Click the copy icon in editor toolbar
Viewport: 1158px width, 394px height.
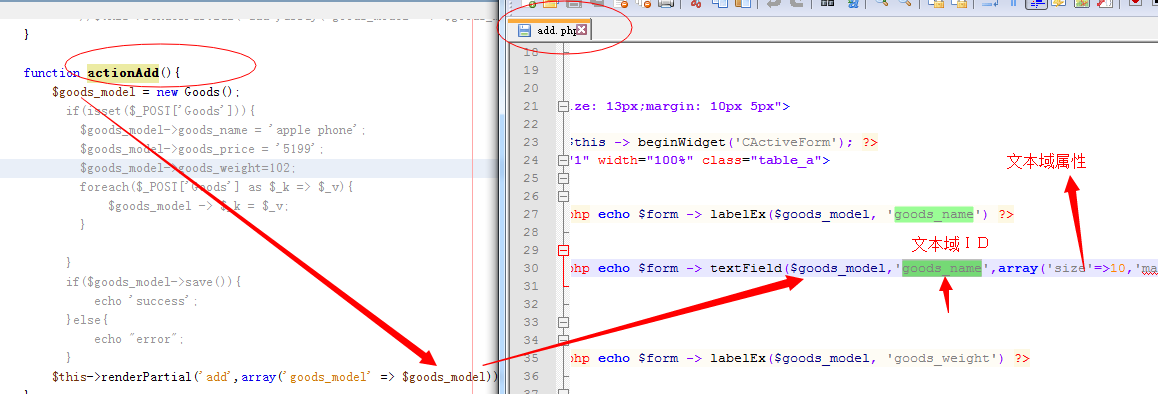point(719,4)
